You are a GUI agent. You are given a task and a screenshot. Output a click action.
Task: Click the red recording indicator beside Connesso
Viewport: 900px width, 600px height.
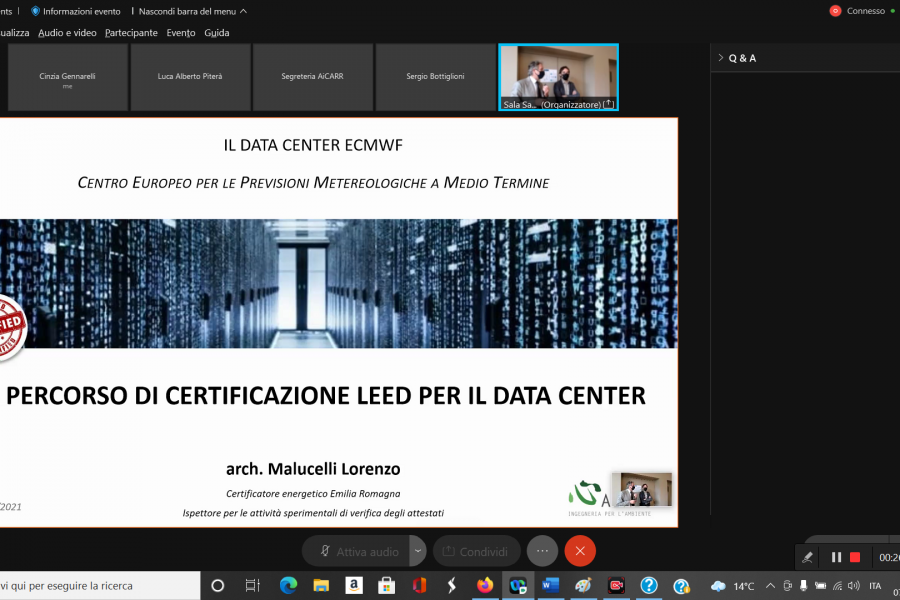835,11
